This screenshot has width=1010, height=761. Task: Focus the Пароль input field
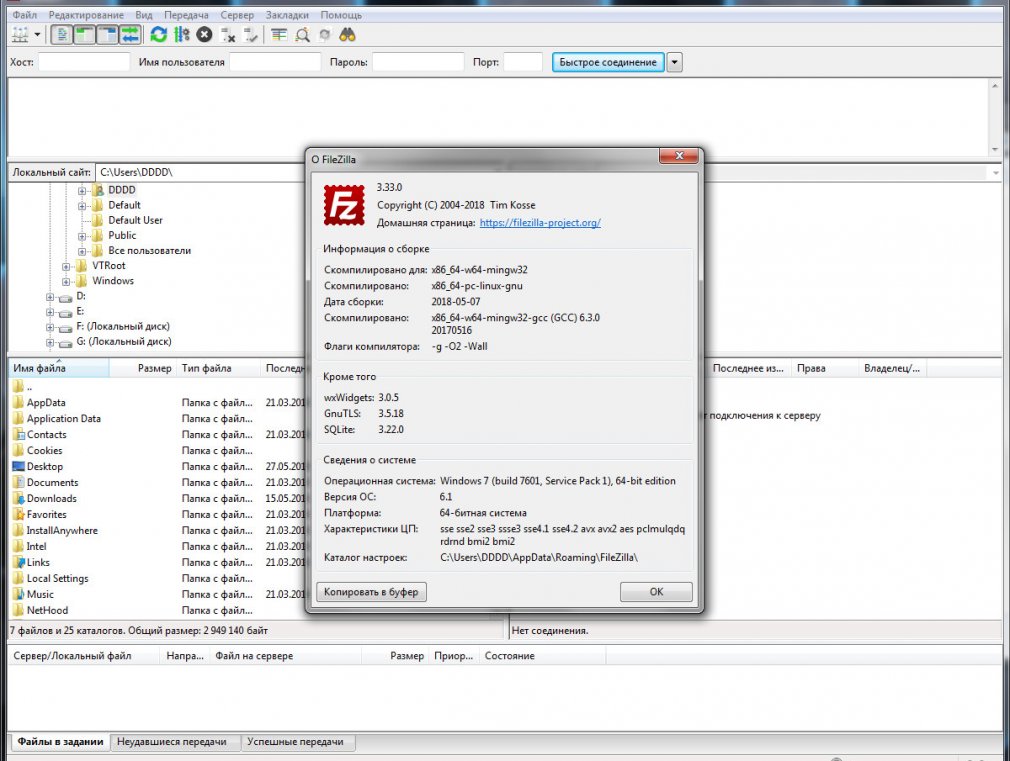pyautogui.click(x=418, y=62)
